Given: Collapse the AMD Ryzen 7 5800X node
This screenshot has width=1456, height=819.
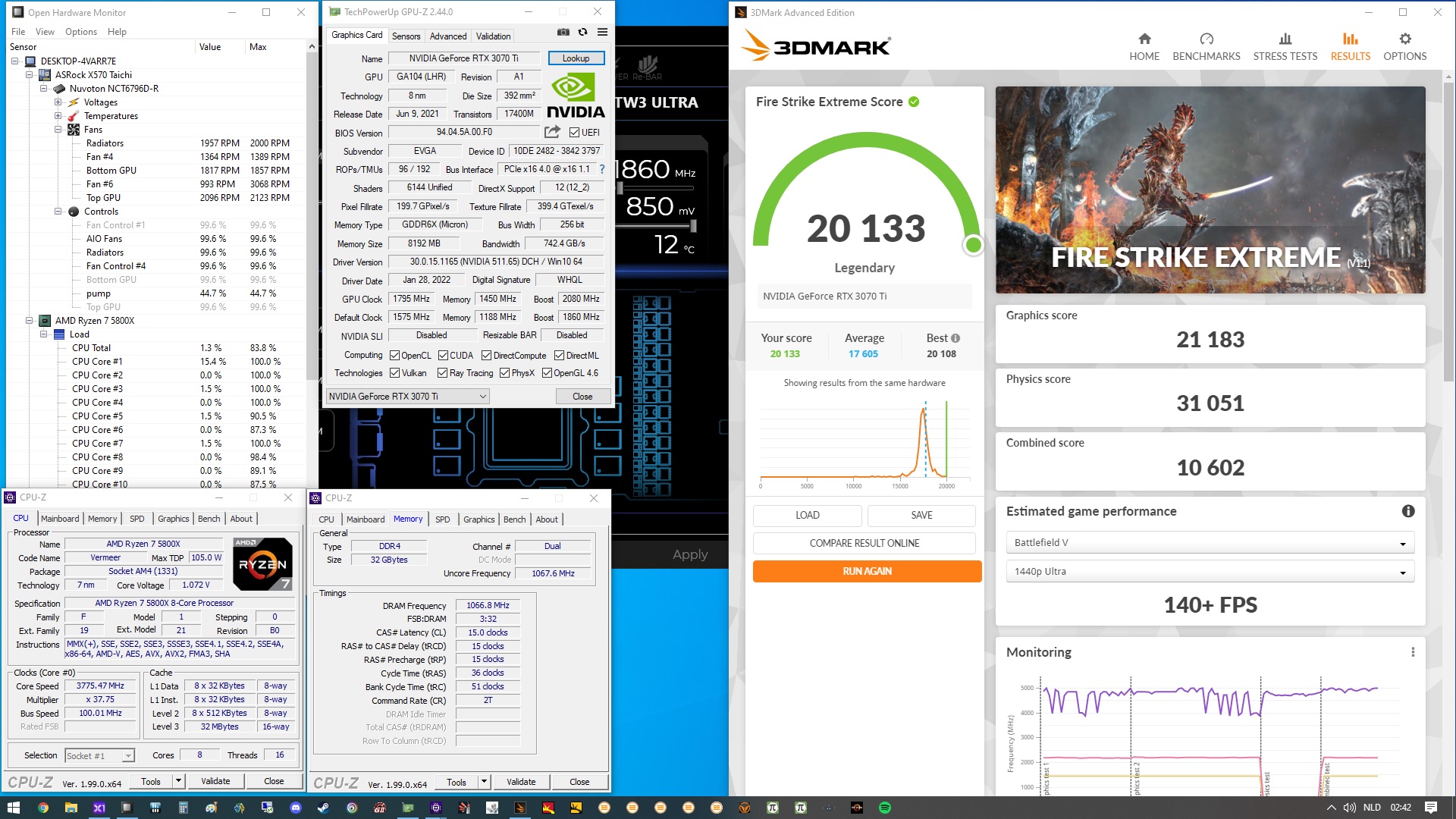Looking at the screenshot, I should click(30, 321).
